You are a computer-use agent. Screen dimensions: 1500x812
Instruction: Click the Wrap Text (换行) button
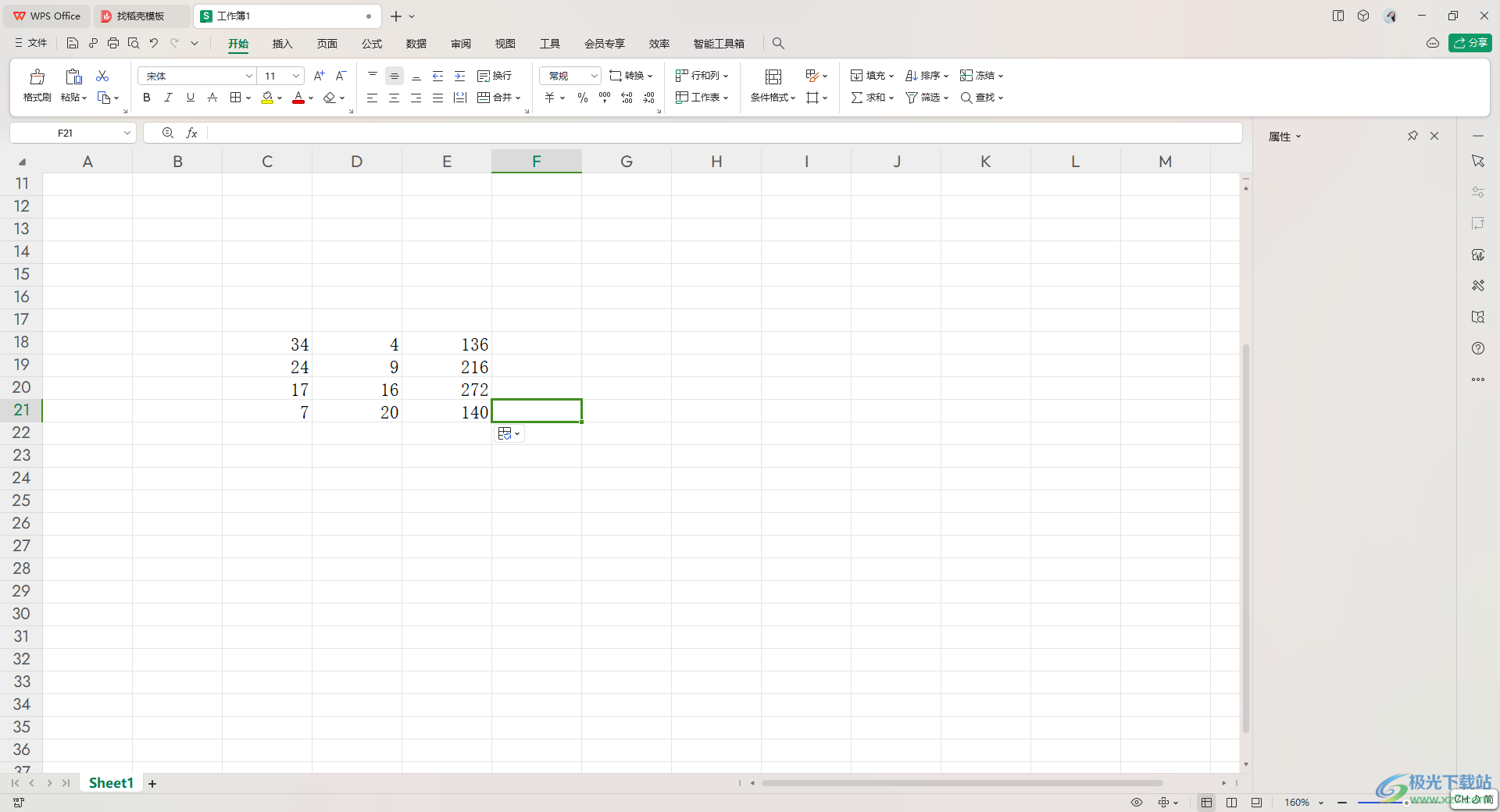click(495, 76)
